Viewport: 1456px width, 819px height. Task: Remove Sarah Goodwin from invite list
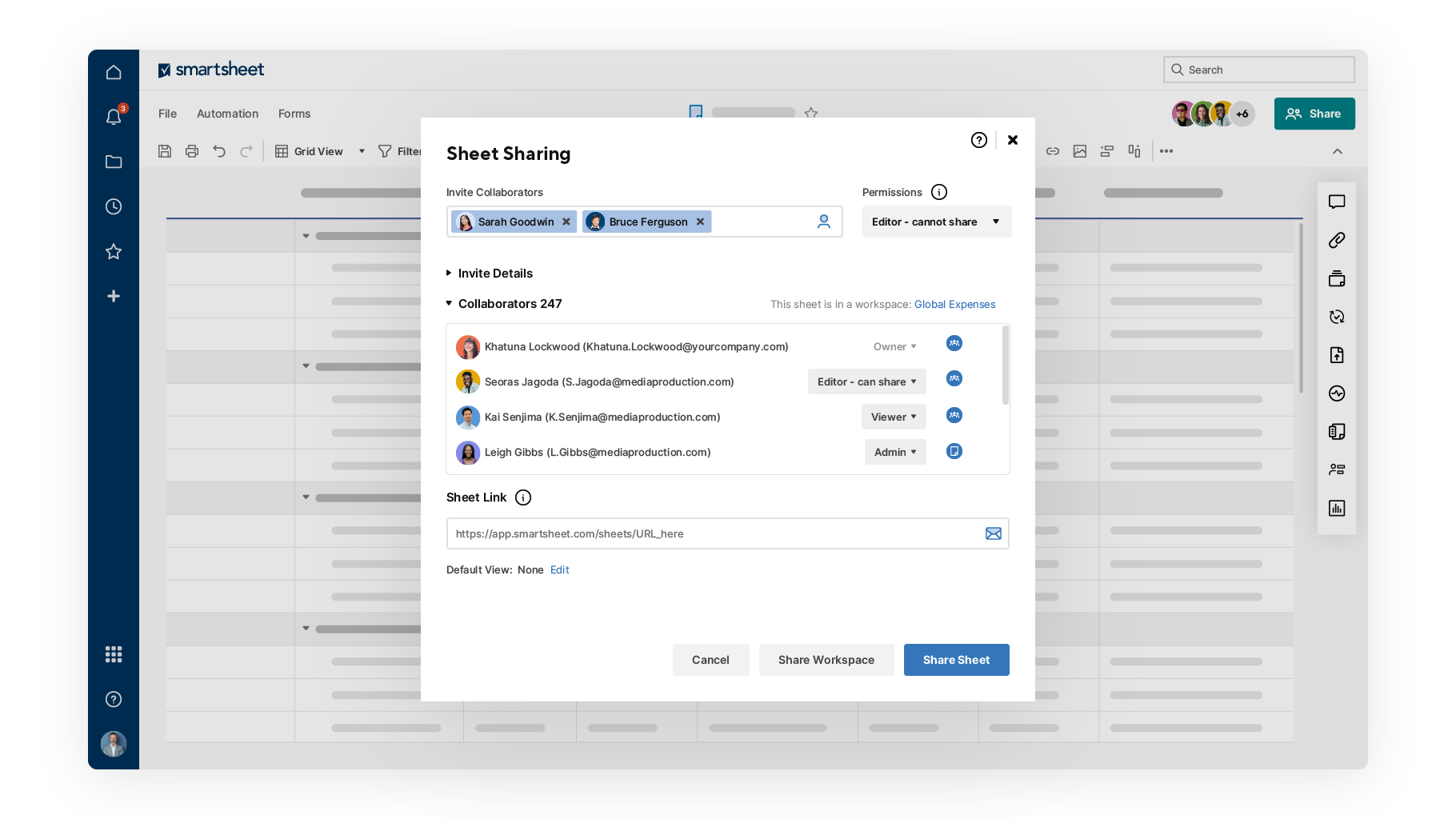566,222
